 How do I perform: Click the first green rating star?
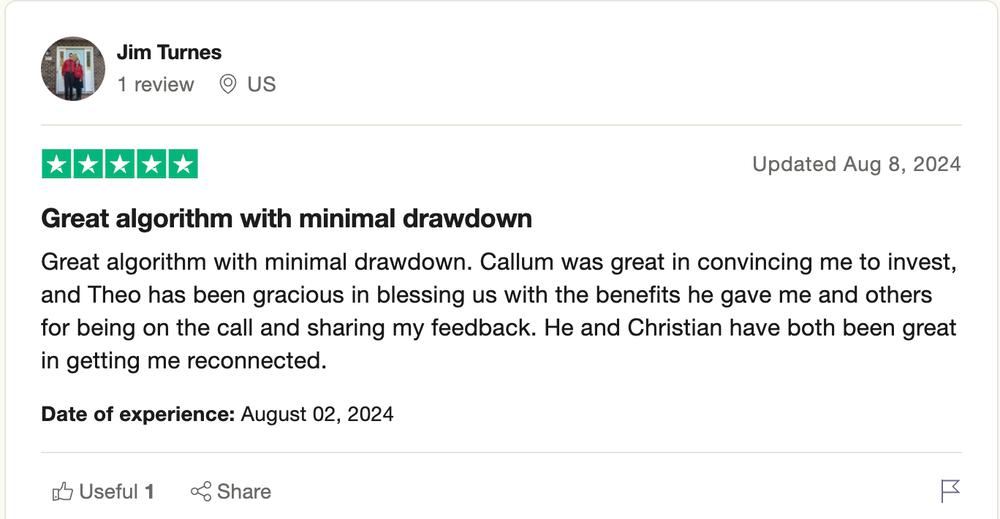tap(56, 164)
